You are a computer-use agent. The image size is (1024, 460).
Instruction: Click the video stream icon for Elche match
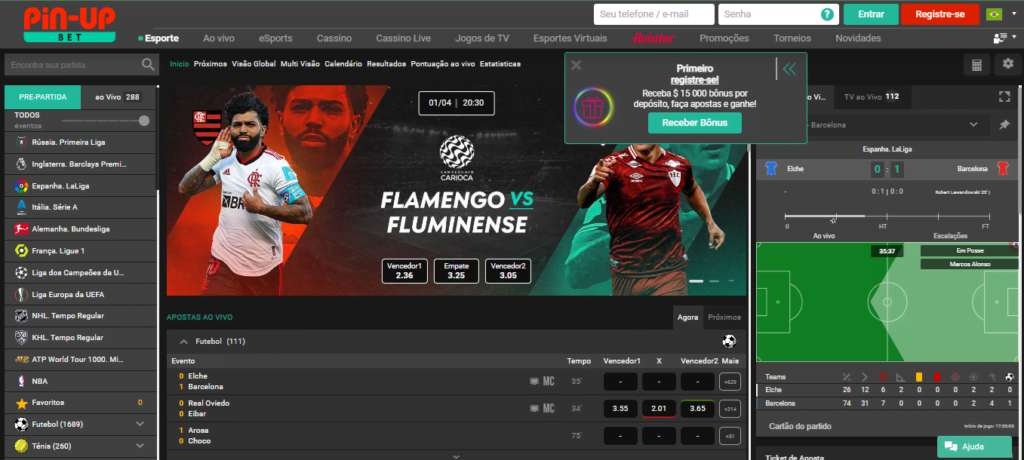(534, 381)
